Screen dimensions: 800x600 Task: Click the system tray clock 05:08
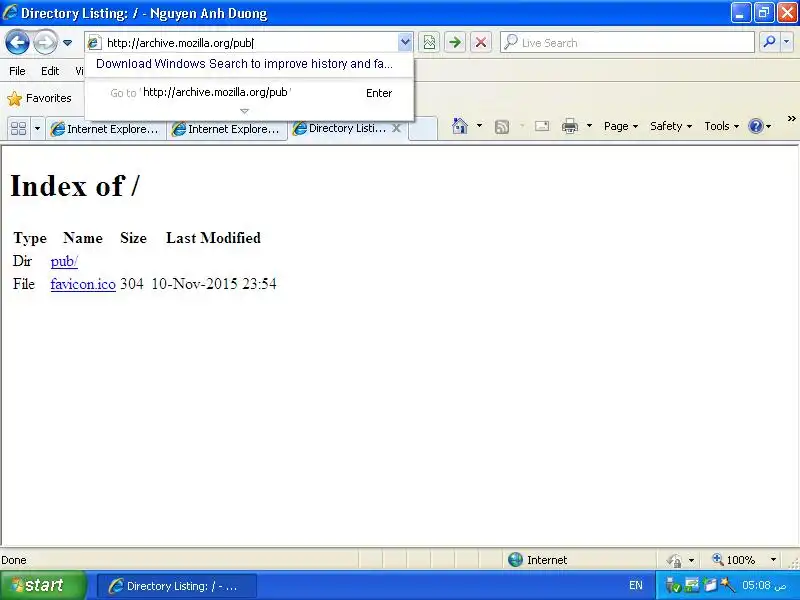coord(764,585)
